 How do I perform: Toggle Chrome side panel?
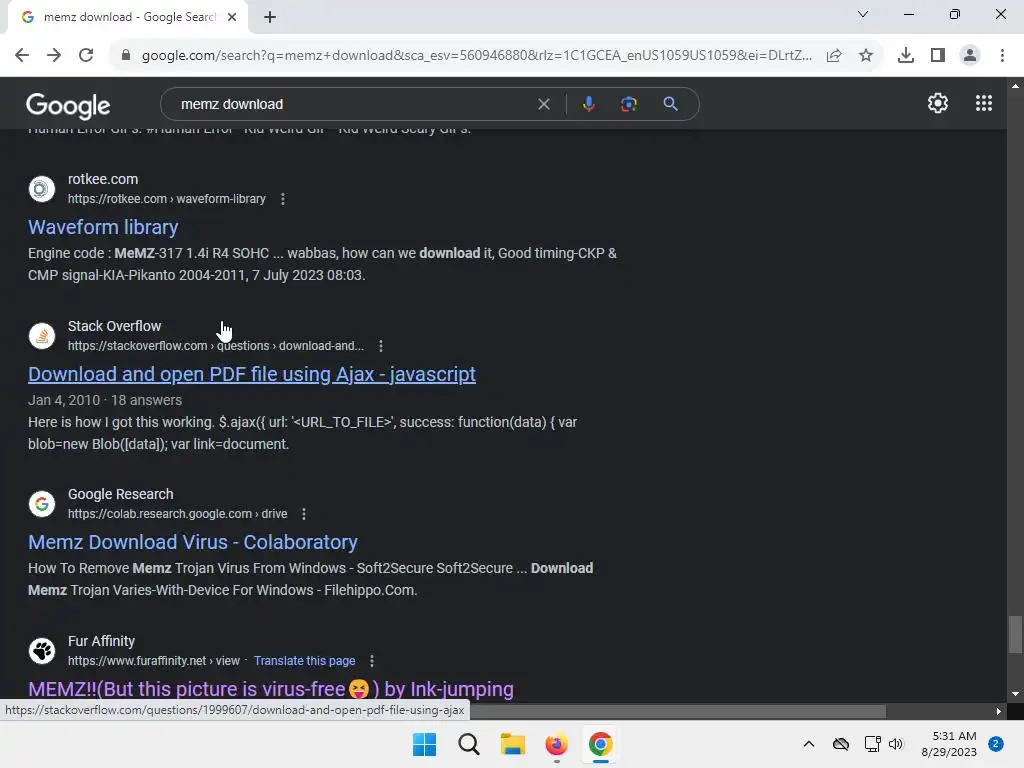(x=938, y=56)
